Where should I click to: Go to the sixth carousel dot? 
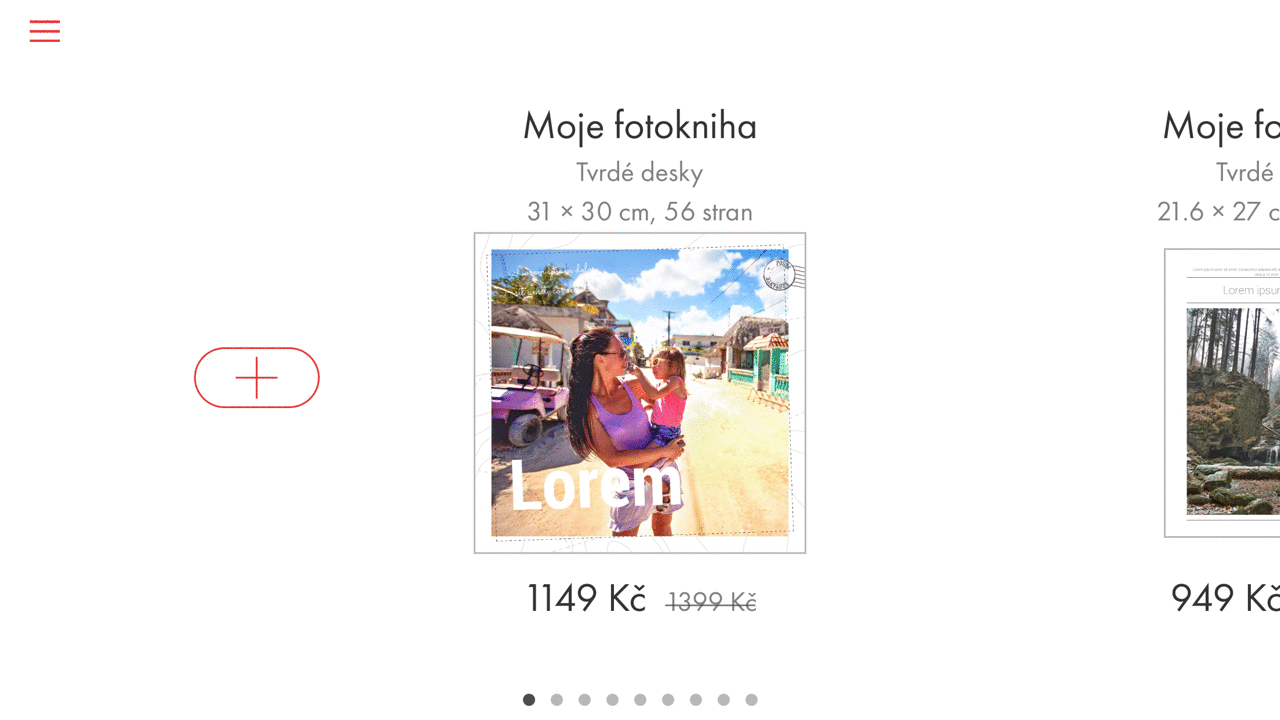click(668, 700)
